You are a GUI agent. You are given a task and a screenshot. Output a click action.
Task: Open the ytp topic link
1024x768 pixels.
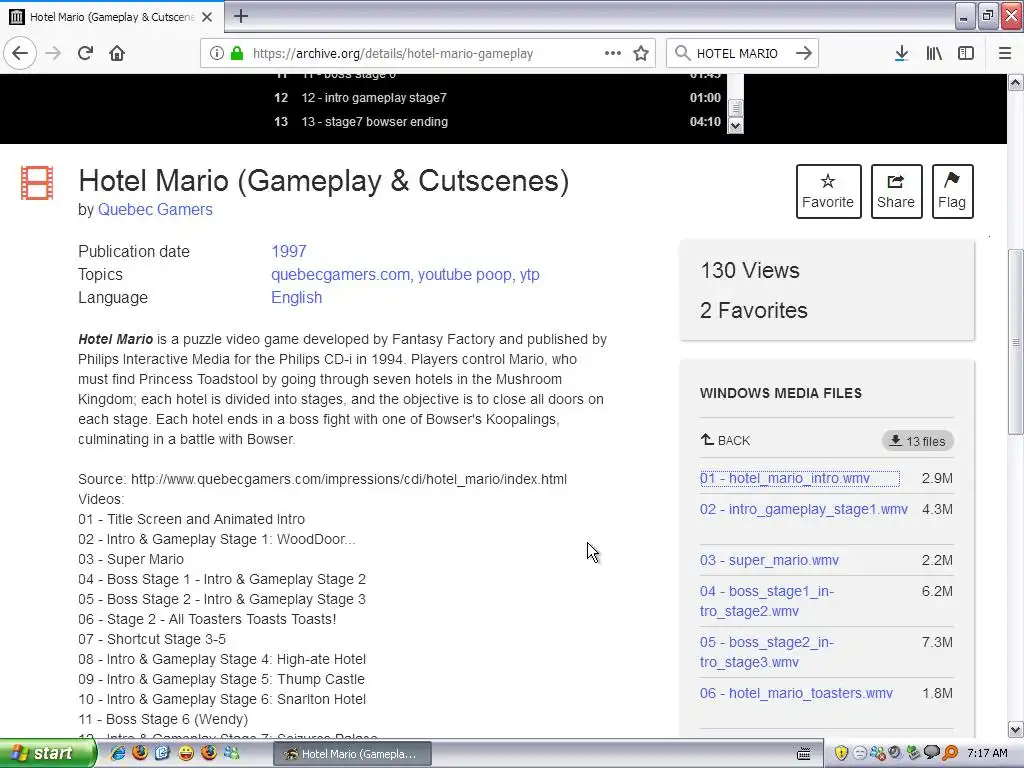[530, 274]
